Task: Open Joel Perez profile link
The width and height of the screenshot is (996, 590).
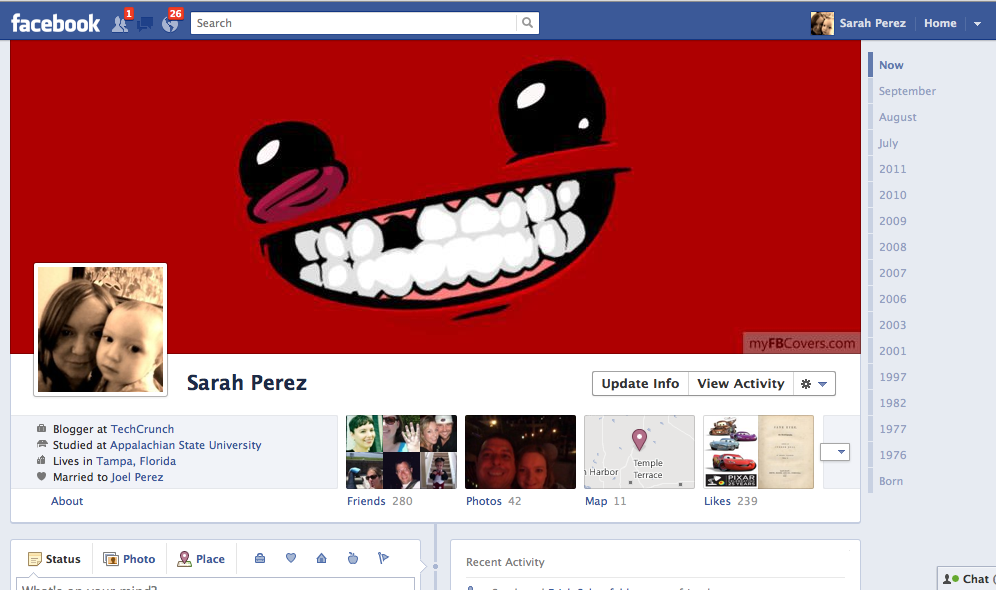Action: [x=137, y=476]
